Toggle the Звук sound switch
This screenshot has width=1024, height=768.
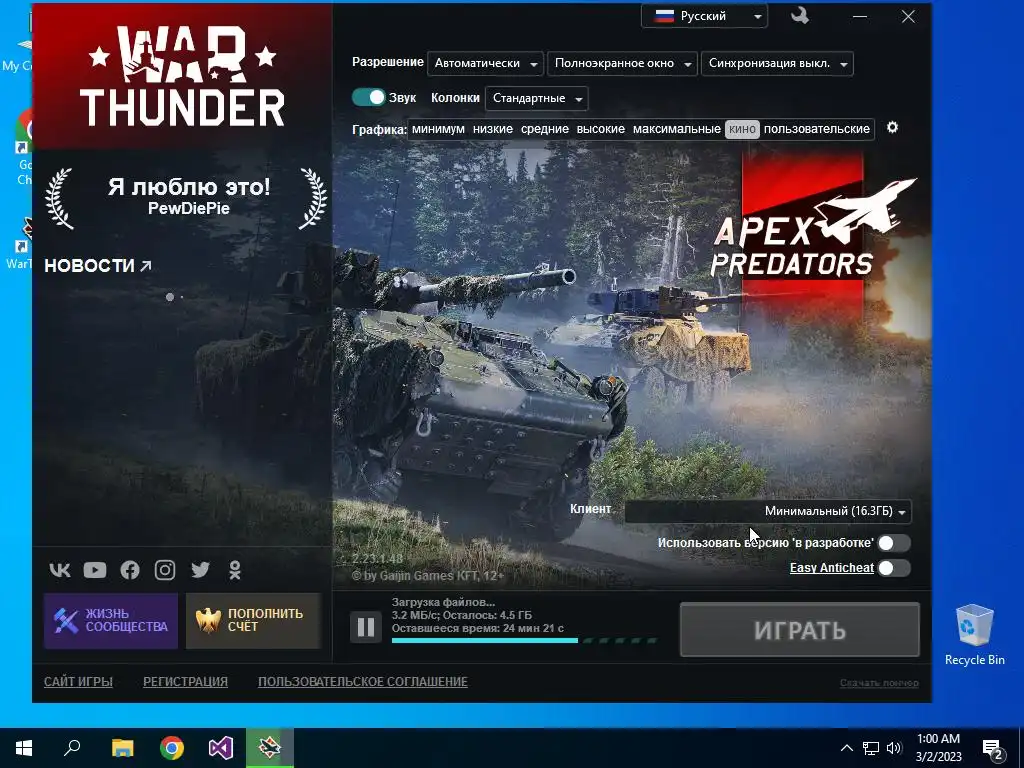[369, 97]
